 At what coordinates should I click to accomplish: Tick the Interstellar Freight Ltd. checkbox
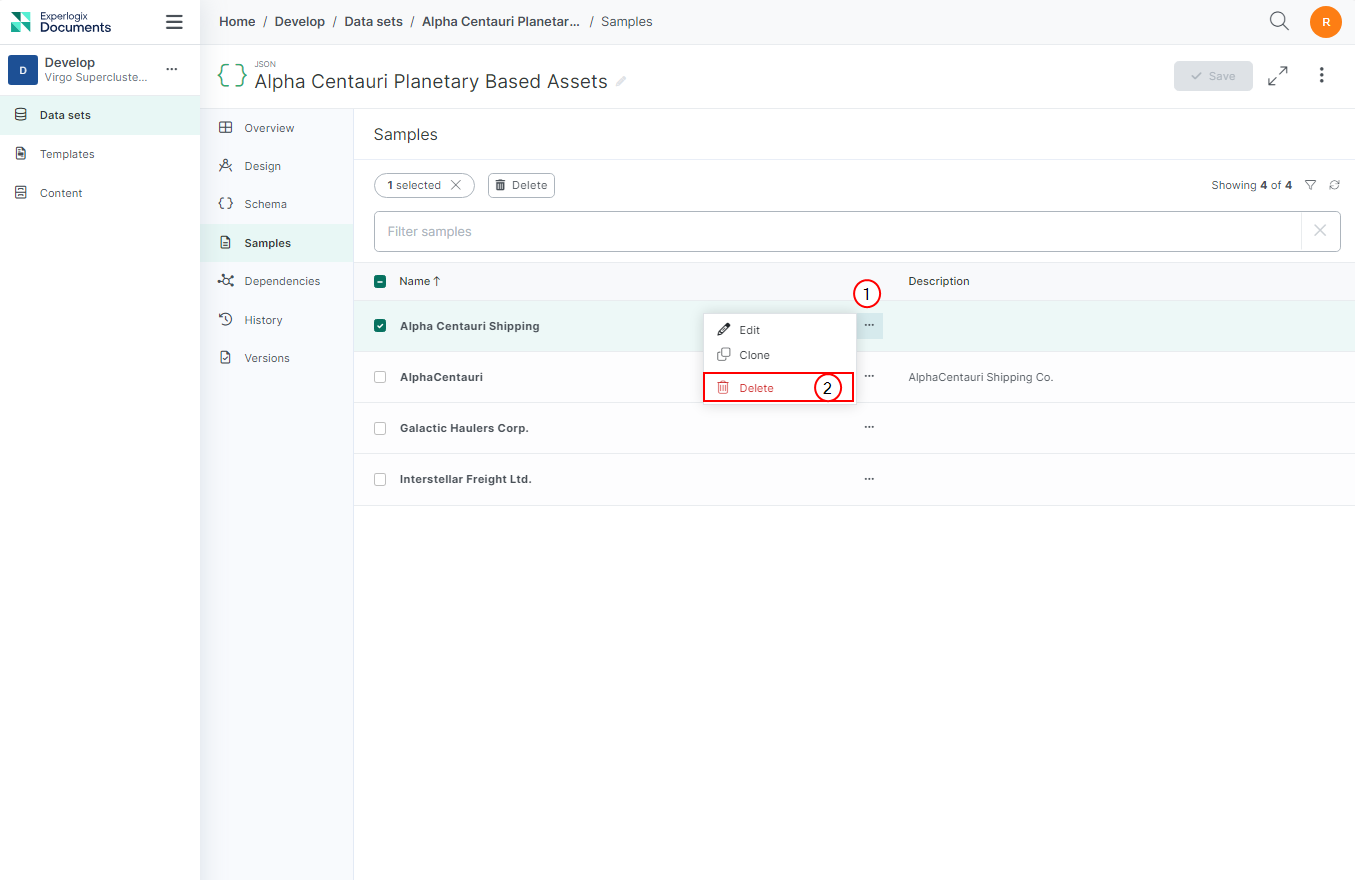[380, 479]
